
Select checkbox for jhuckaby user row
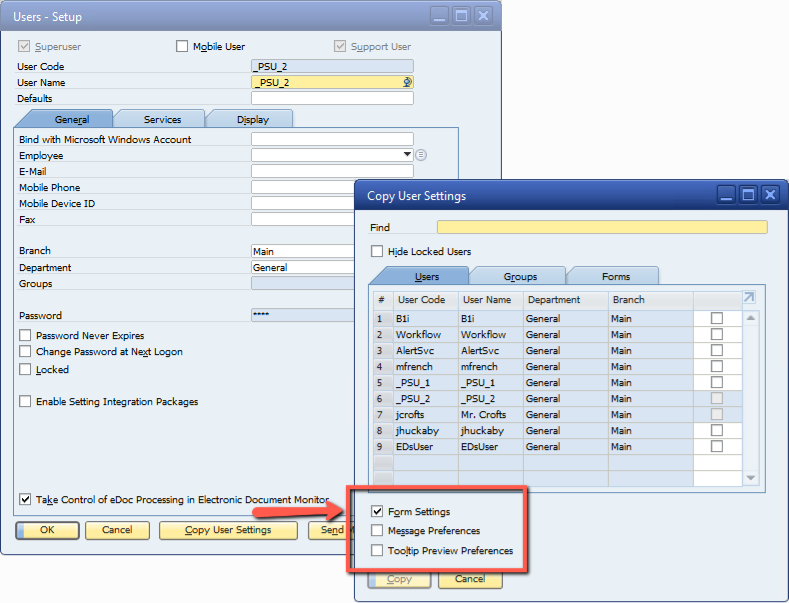717,430
